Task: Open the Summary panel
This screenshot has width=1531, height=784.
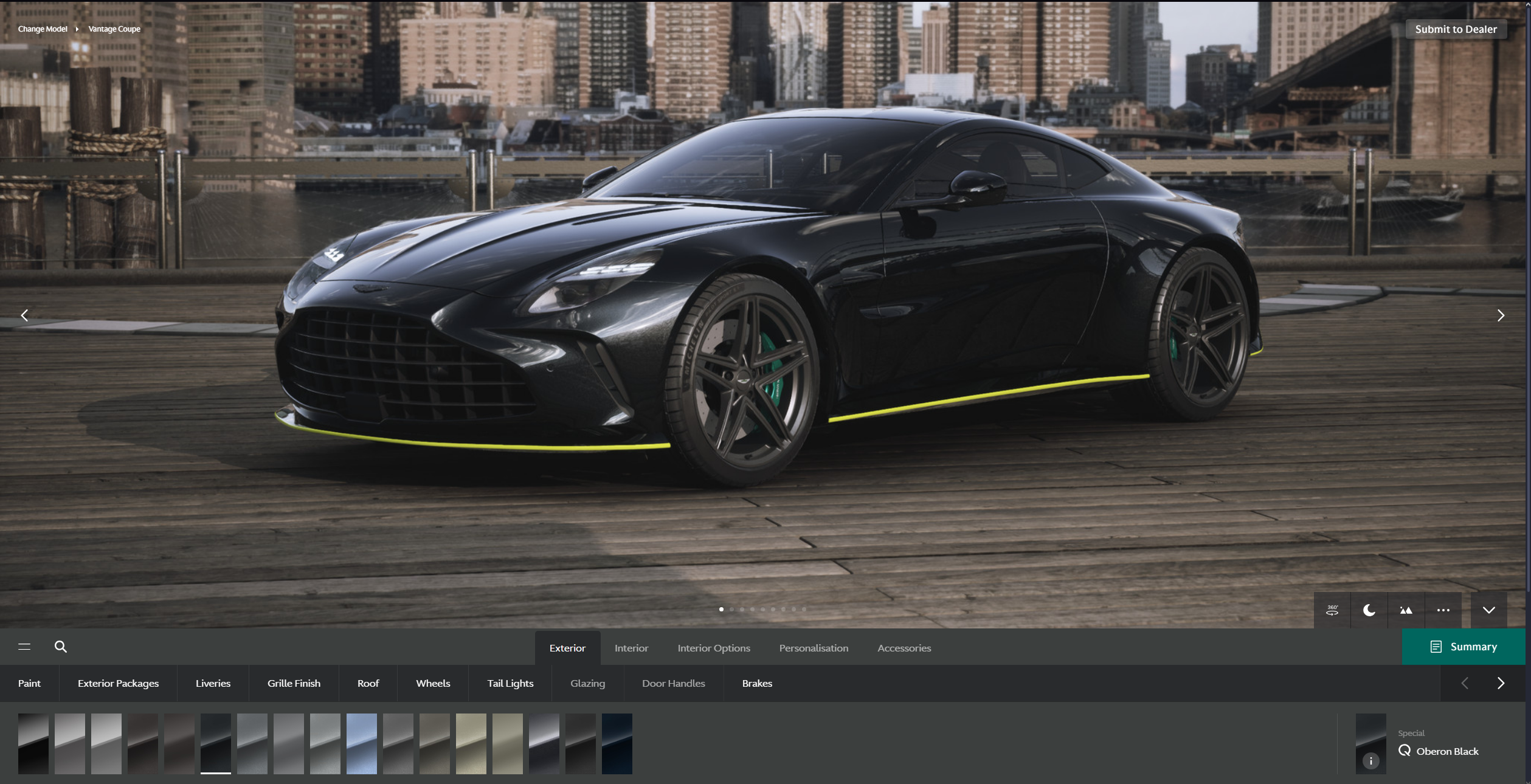Action: (1464, 647)
